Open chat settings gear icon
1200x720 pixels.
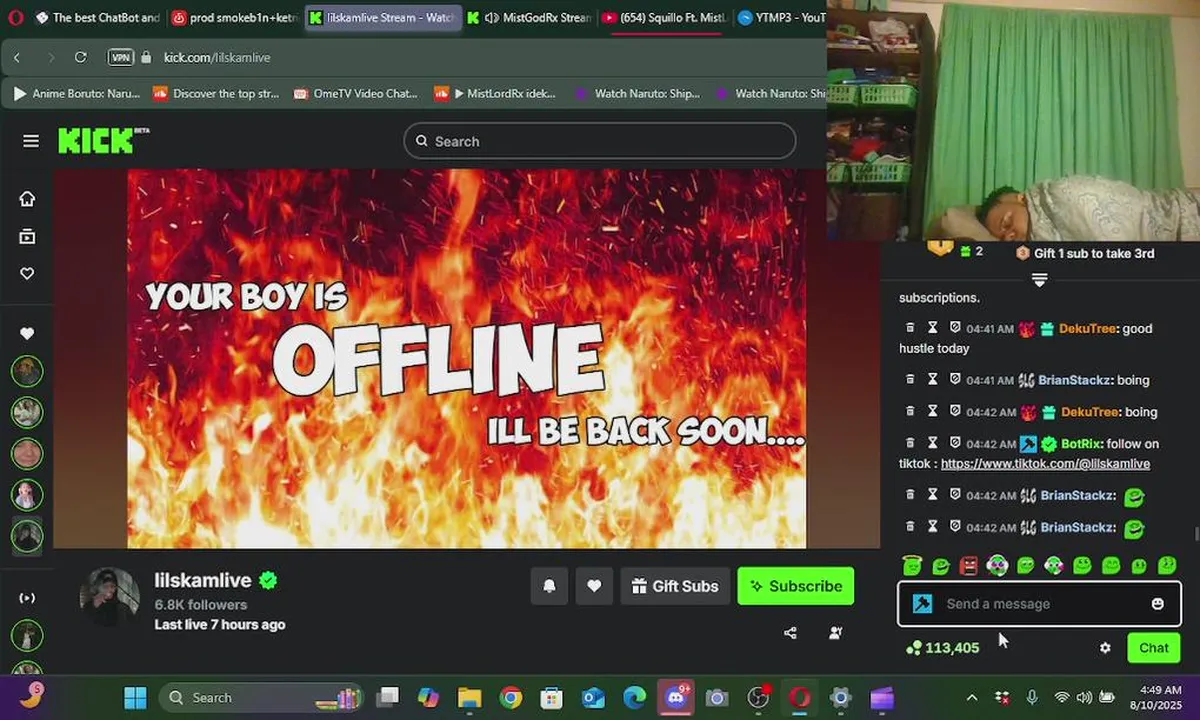pos(1105,648)
